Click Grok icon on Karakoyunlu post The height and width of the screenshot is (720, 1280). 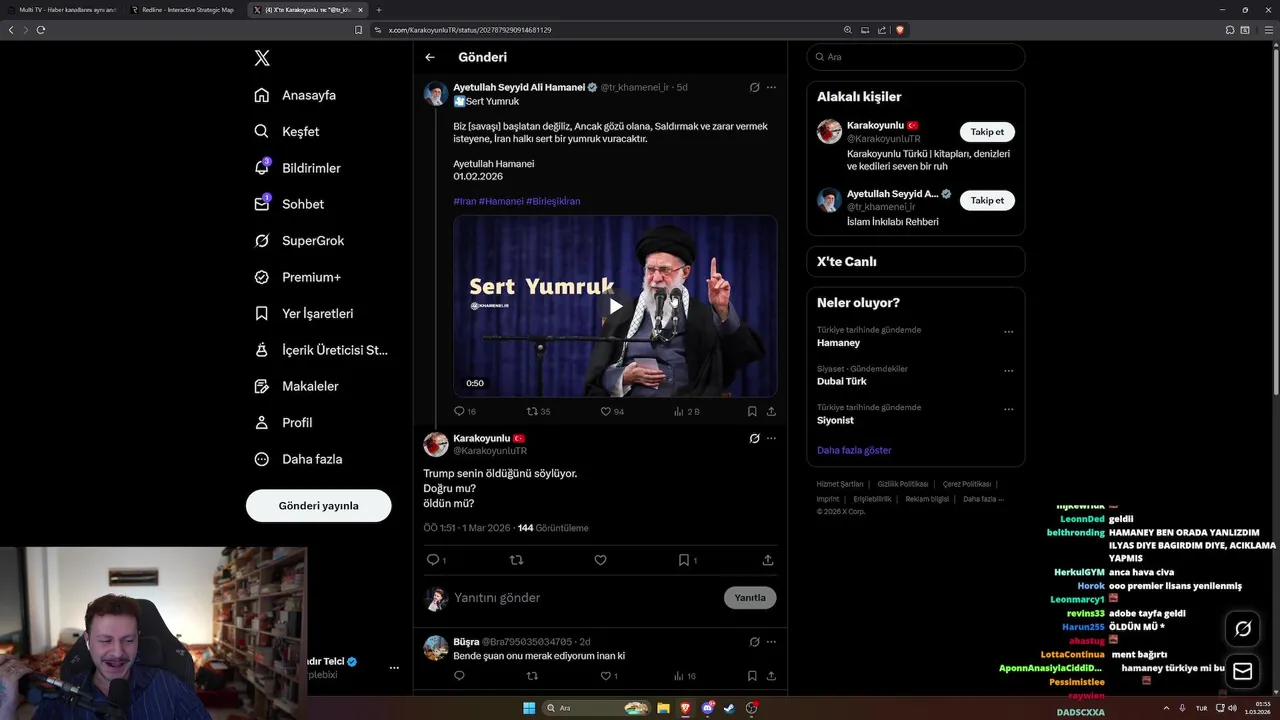755,438
